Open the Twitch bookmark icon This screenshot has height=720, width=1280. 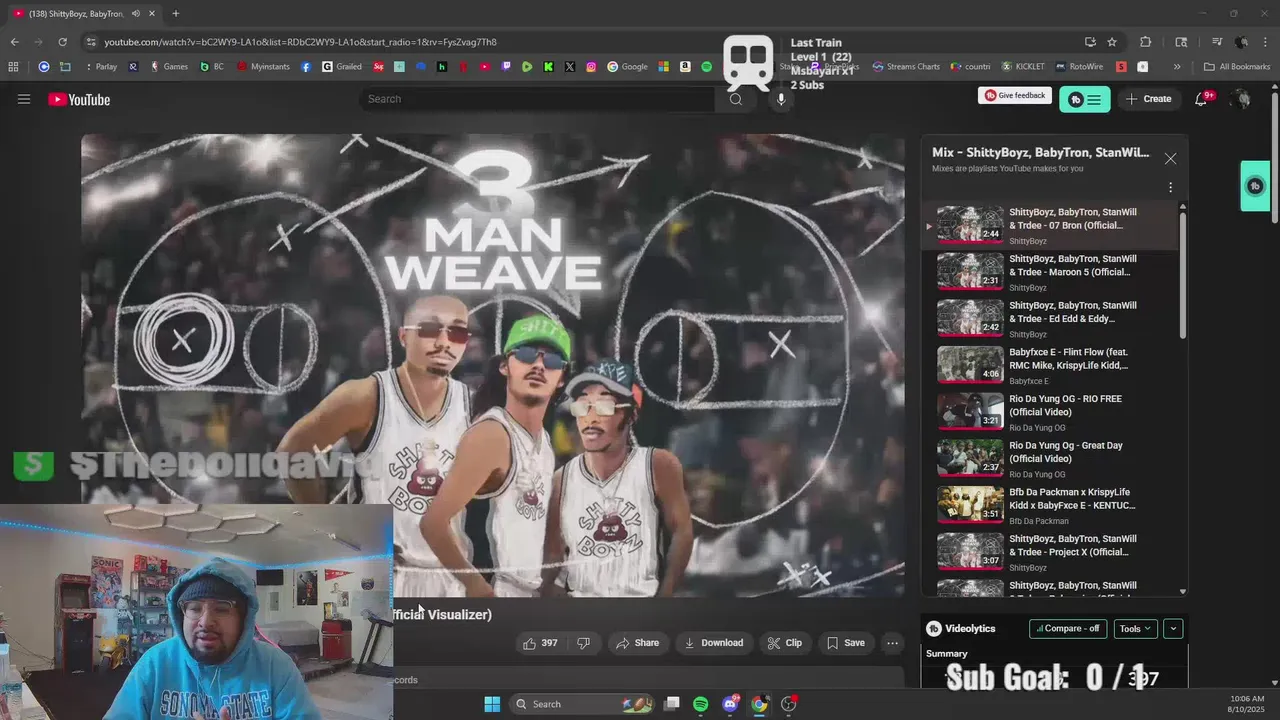coord(506,67)
